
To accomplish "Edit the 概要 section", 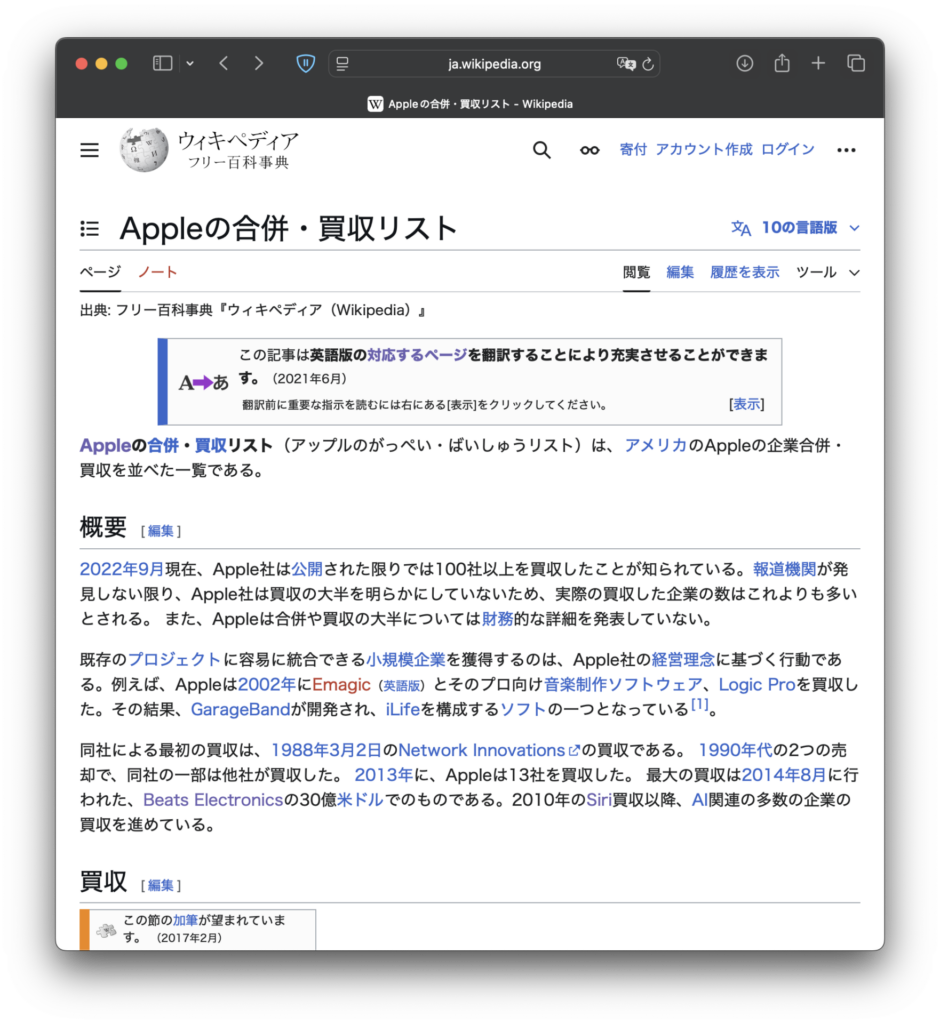I will 161,531.
